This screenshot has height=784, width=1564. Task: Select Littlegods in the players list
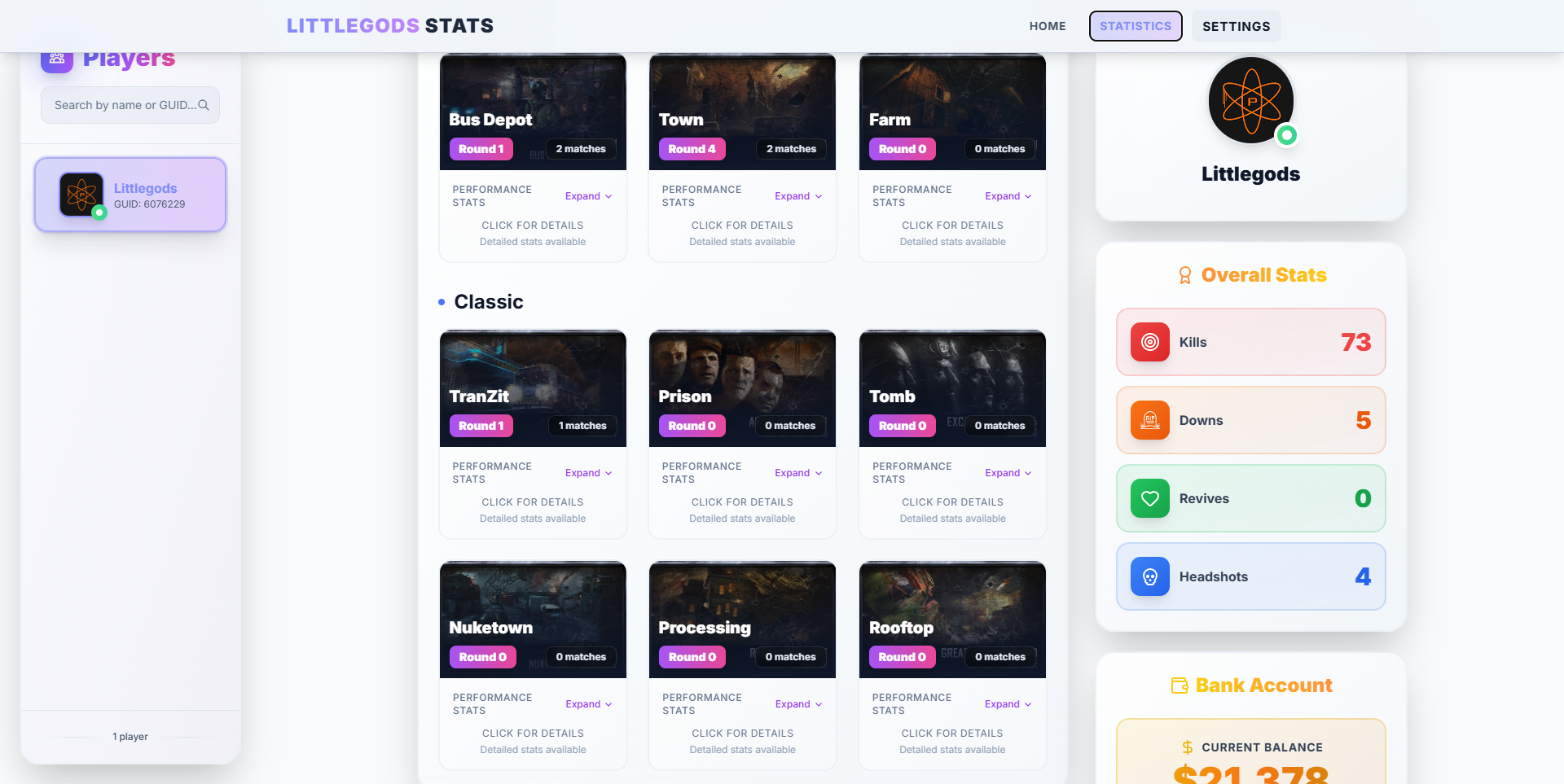130,195
